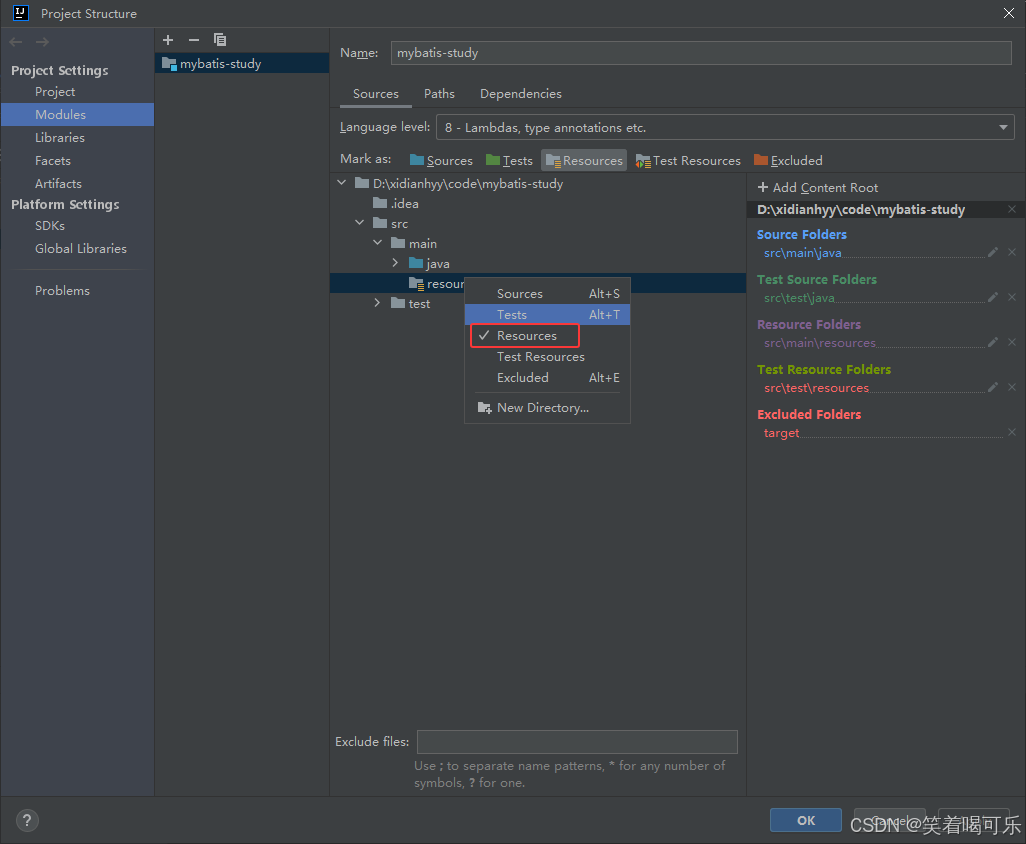This screenshot has height=844, width=1026.
Task: Switch to the Sources tab
Action: tap(376, 94)
